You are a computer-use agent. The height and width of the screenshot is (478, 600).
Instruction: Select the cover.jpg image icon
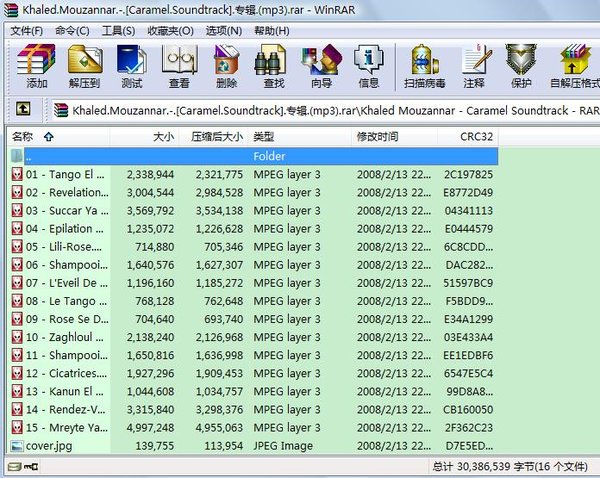click(x=17, y=446)
